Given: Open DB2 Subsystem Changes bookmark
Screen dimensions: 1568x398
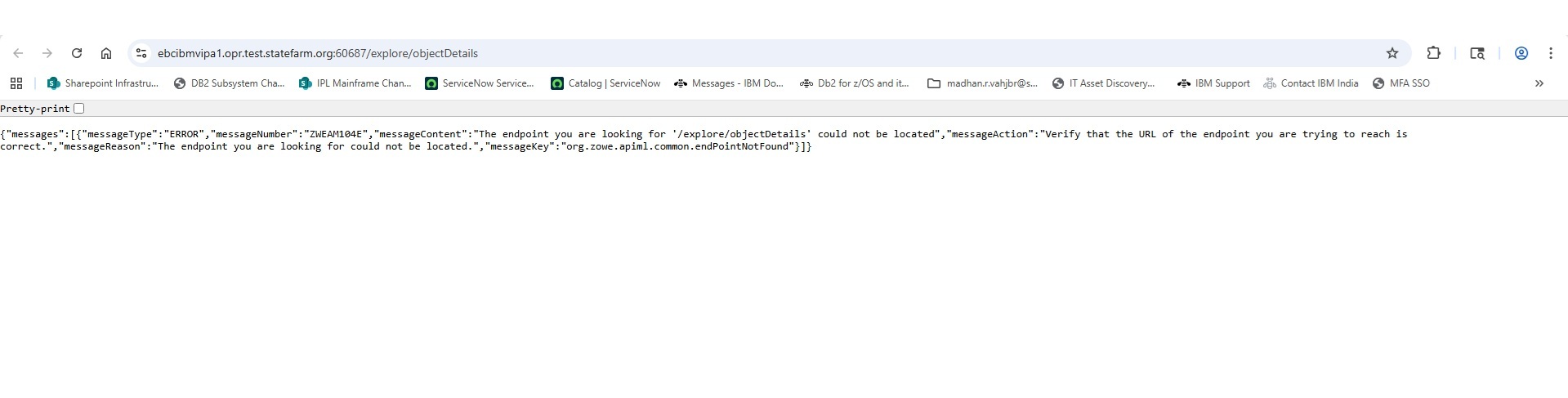Looking at the screenshot, I should click(229, 83).
